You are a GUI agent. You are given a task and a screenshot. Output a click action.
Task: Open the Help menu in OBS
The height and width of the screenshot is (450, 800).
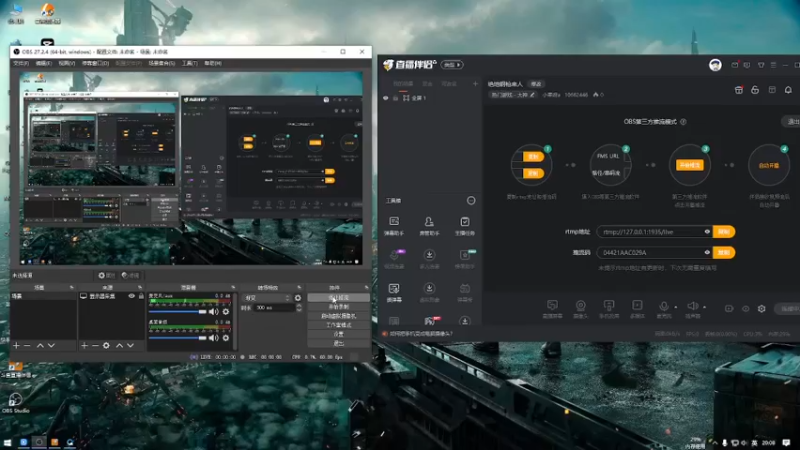point(213,63)
